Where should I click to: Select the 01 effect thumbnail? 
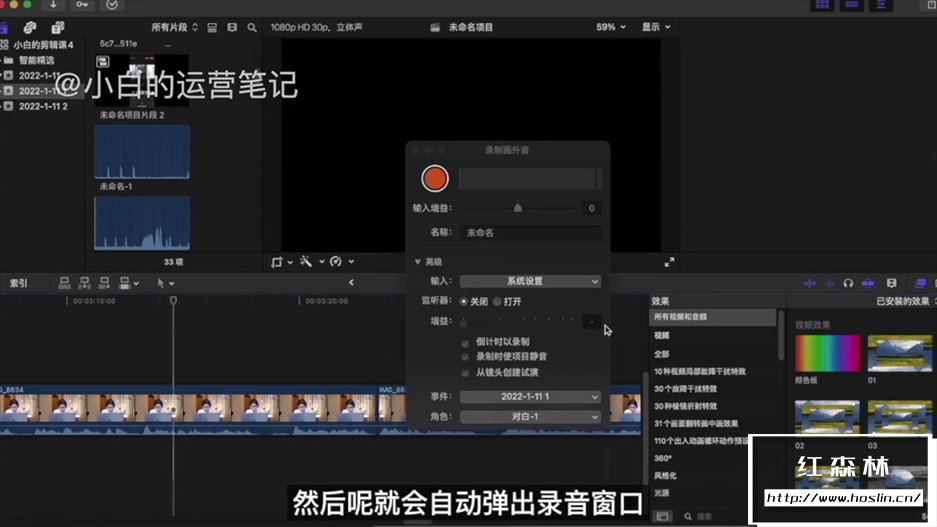[x=899, y=353]
